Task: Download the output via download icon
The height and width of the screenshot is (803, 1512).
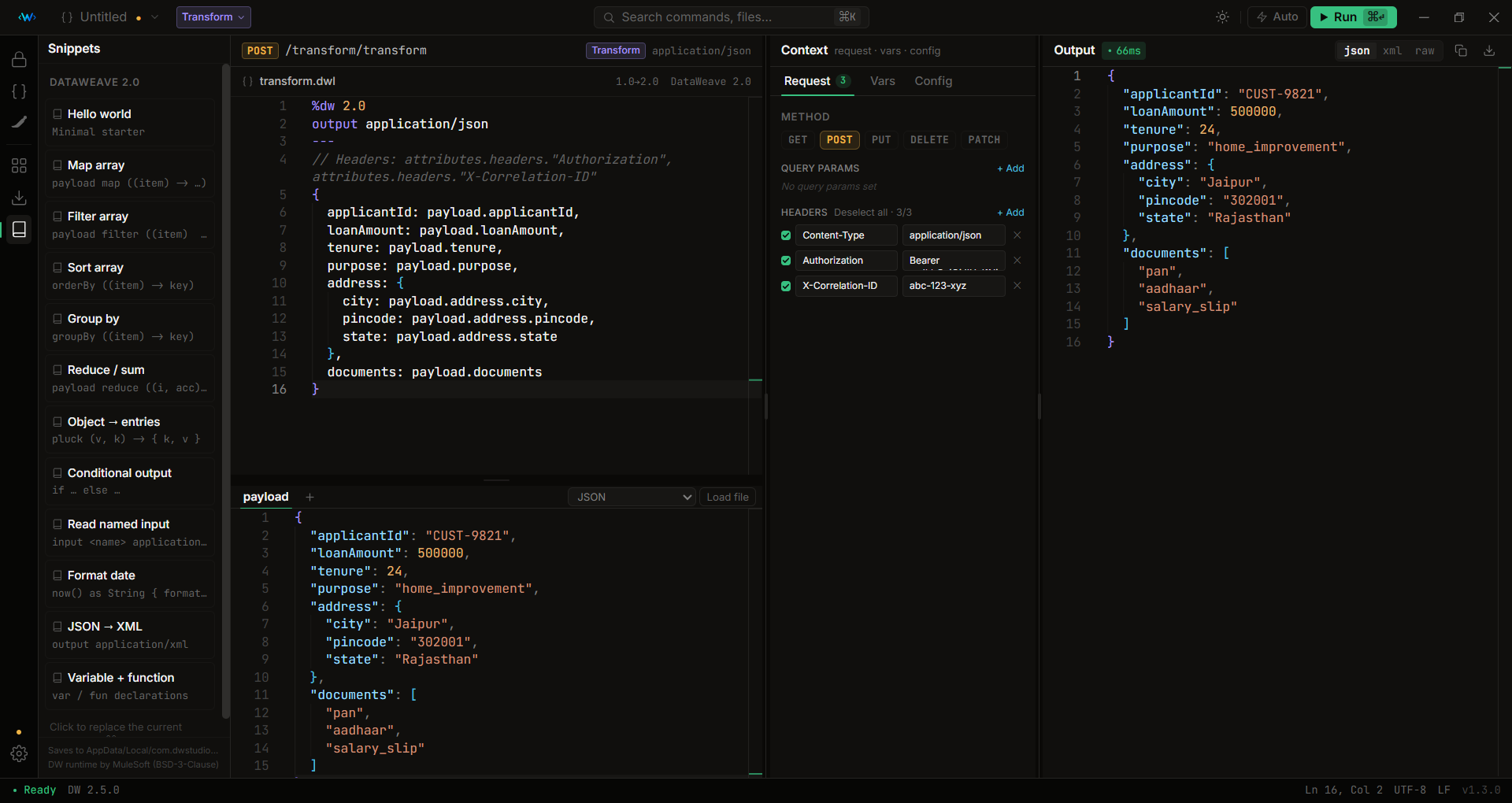Action: [1489, 50]
